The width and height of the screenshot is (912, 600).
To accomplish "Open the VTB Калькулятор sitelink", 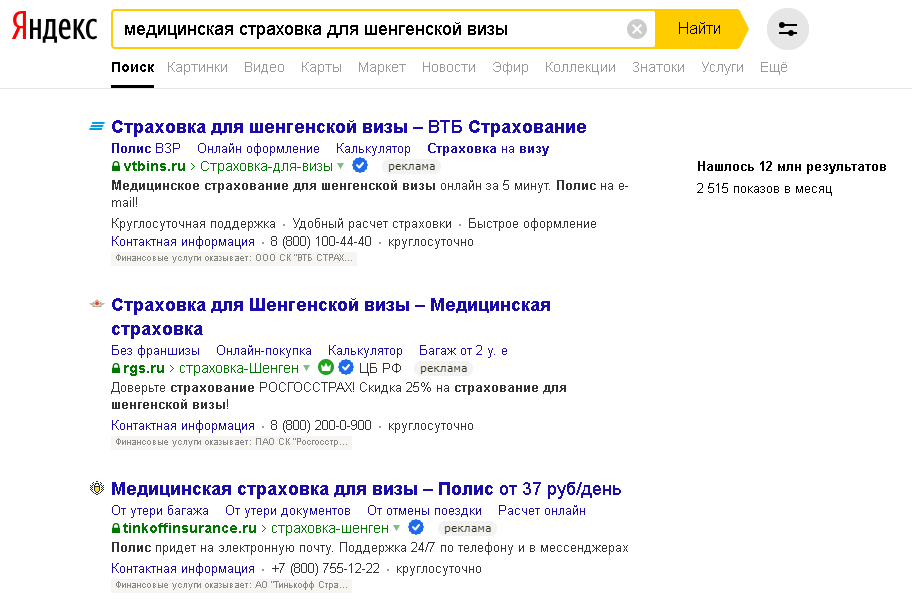I will pyautogui.click(x=373, y=148).
